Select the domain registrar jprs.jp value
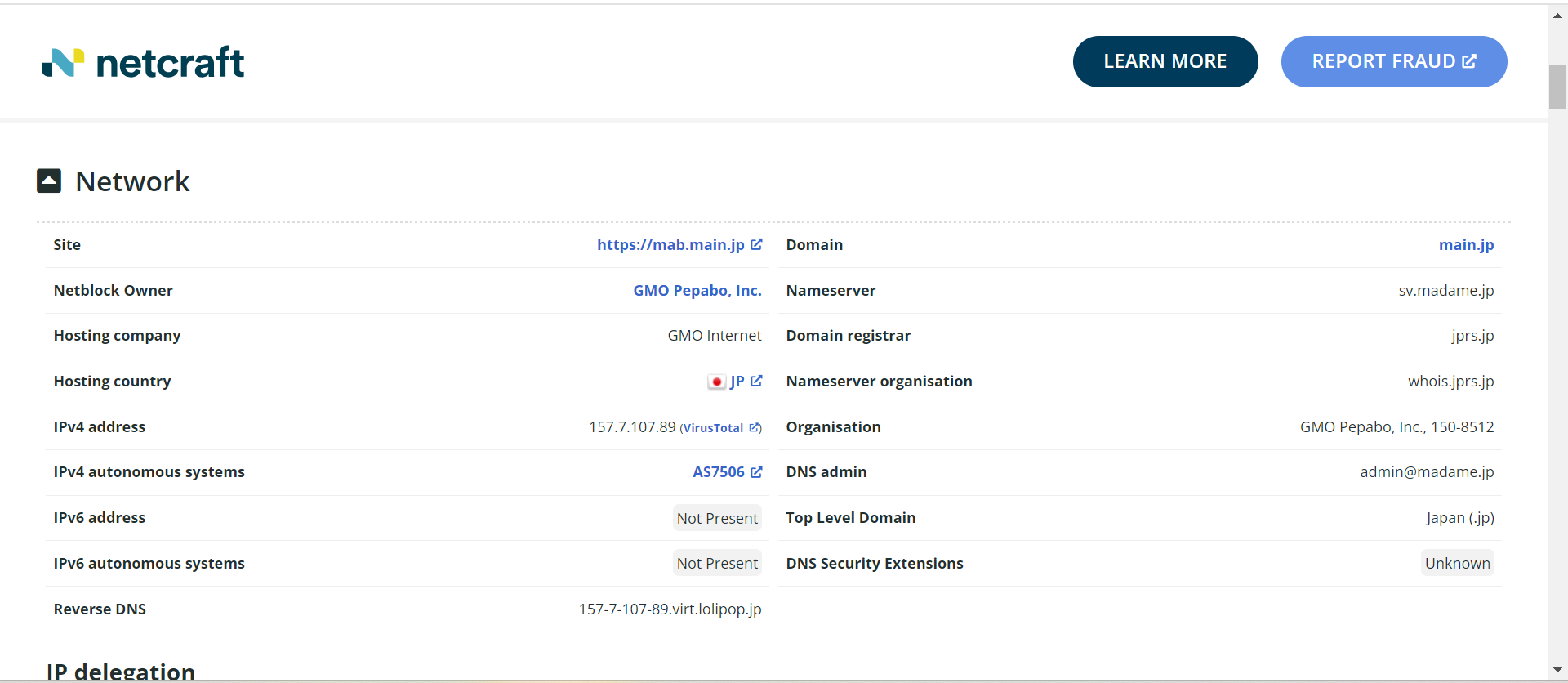The width and height of the screenshot is (1568, 683). coord(1472,336)
